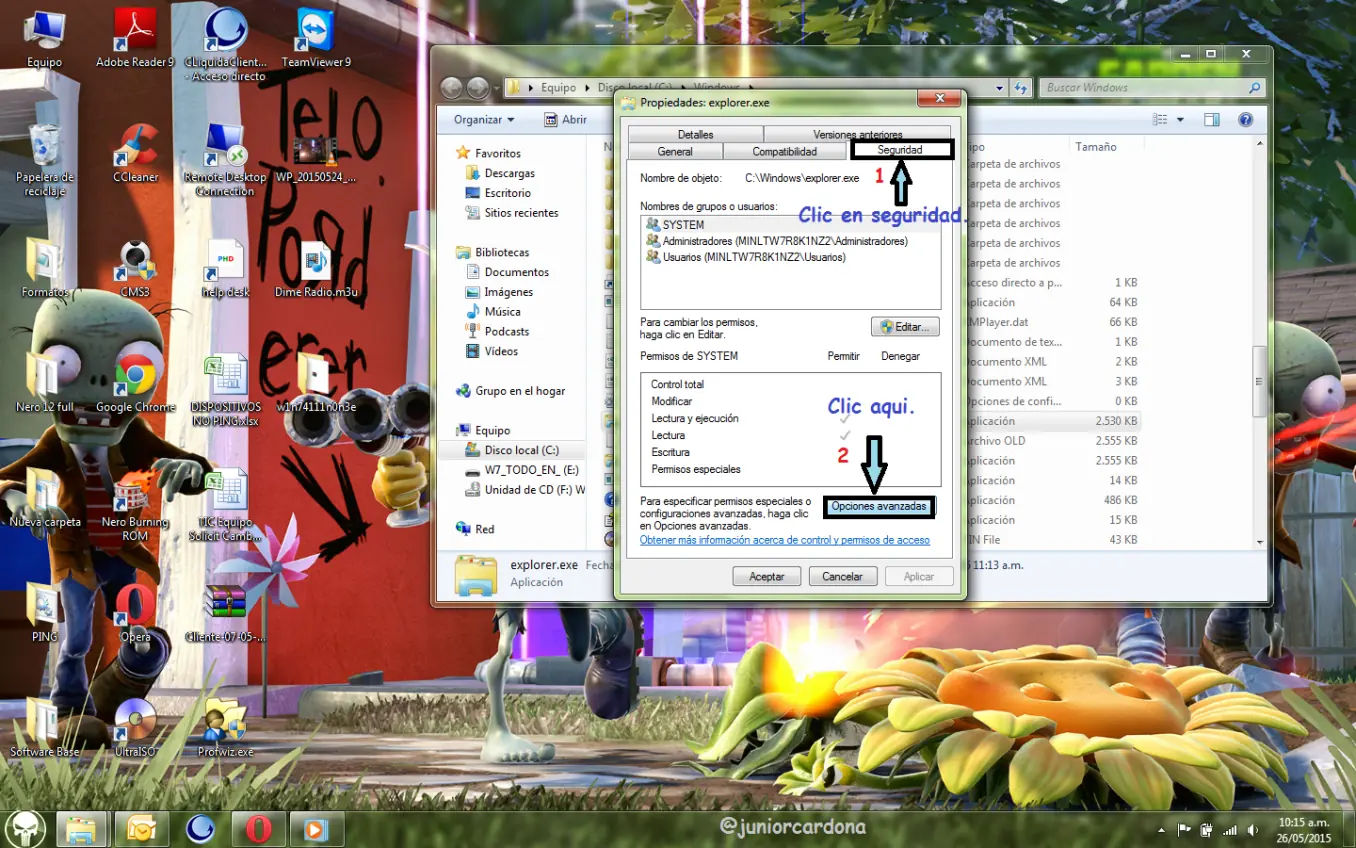Click the network signal tray icon

pos(1230,829)
